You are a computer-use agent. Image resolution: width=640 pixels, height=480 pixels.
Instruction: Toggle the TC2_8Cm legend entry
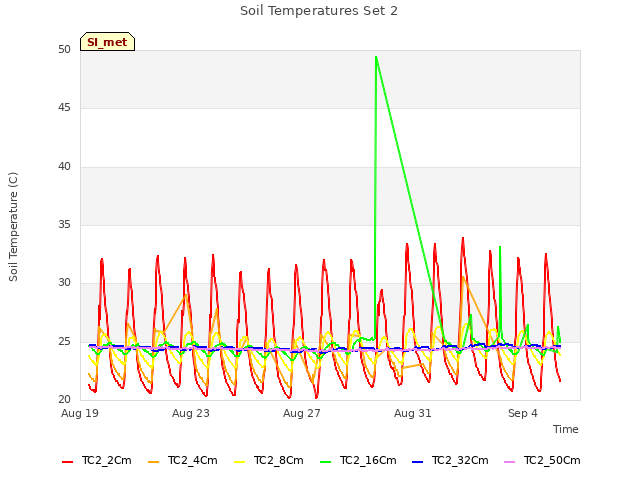pos(269,461)
